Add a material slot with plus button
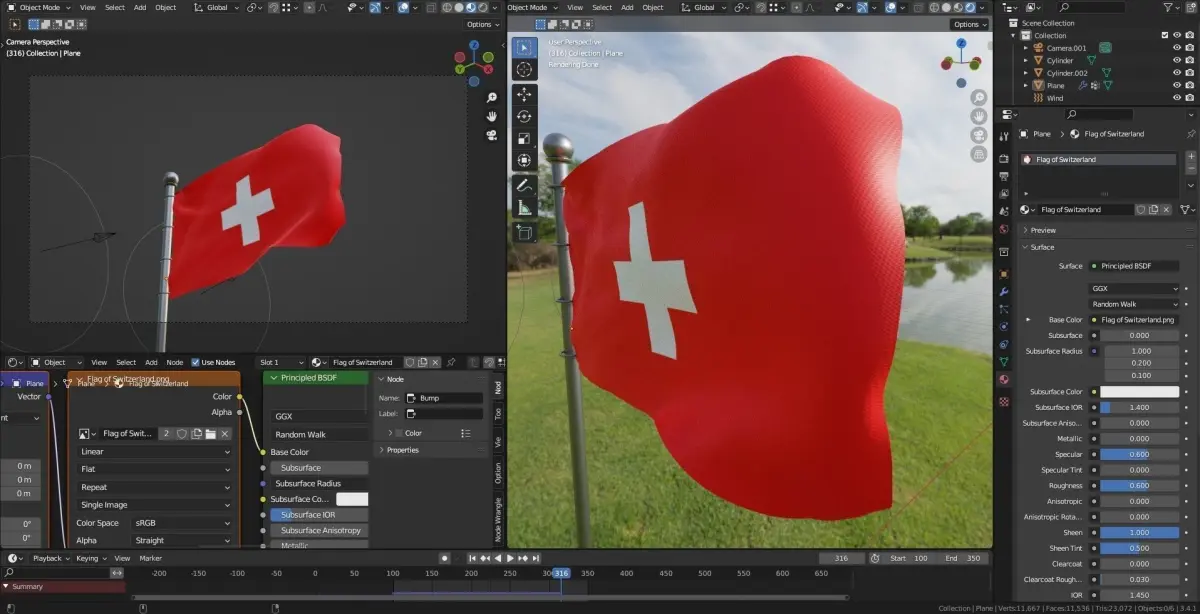The width and height of the screenshot is (1200, 614). pos(1190,157)
